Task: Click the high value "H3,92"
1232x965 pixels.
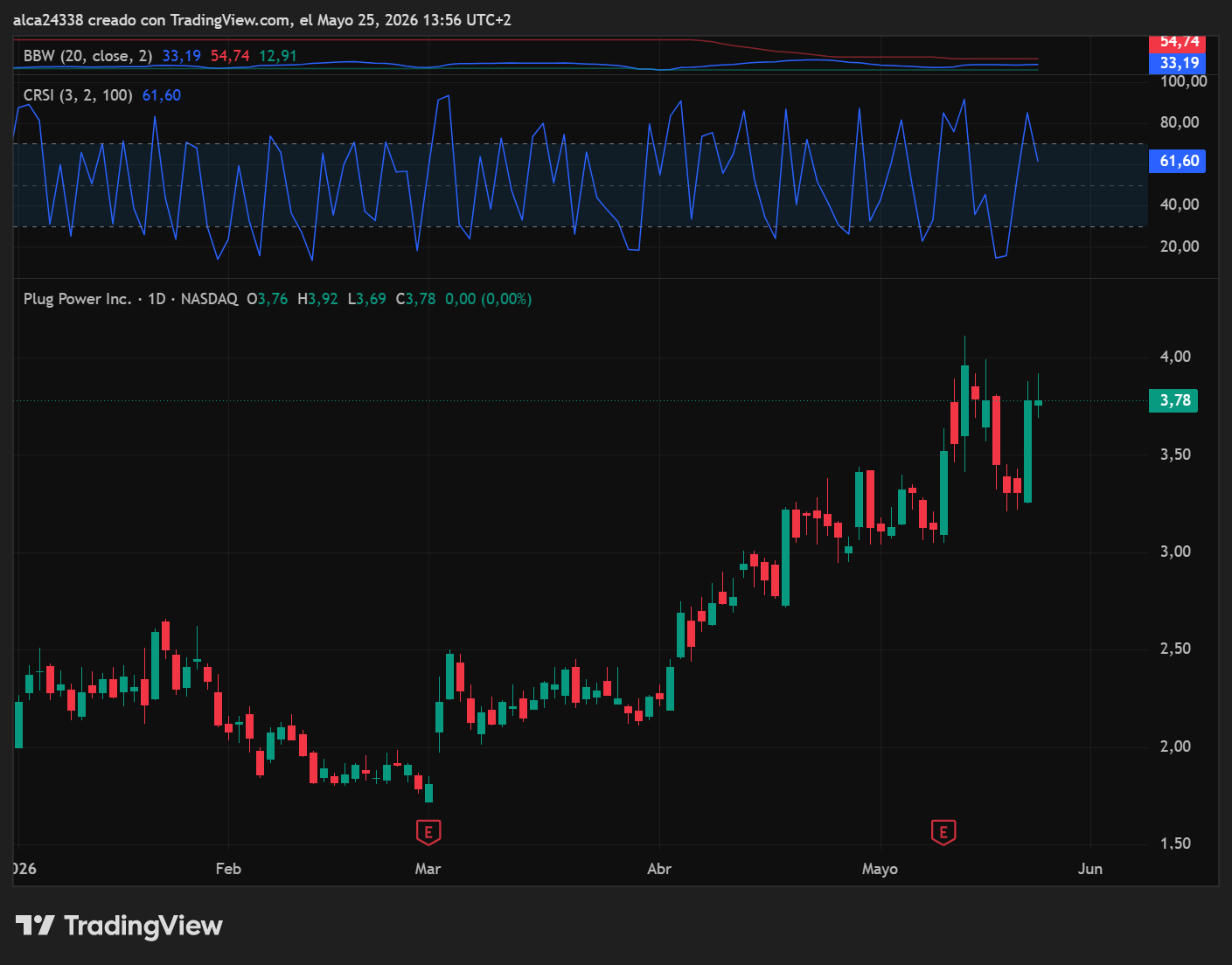Action: (x=317, y=299)
